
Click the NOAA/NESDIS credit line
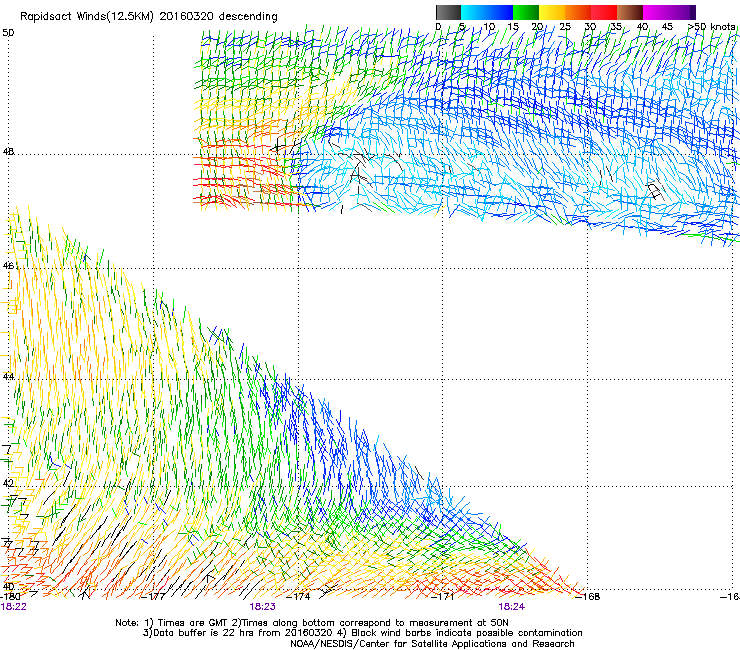[x=432, y=644]
